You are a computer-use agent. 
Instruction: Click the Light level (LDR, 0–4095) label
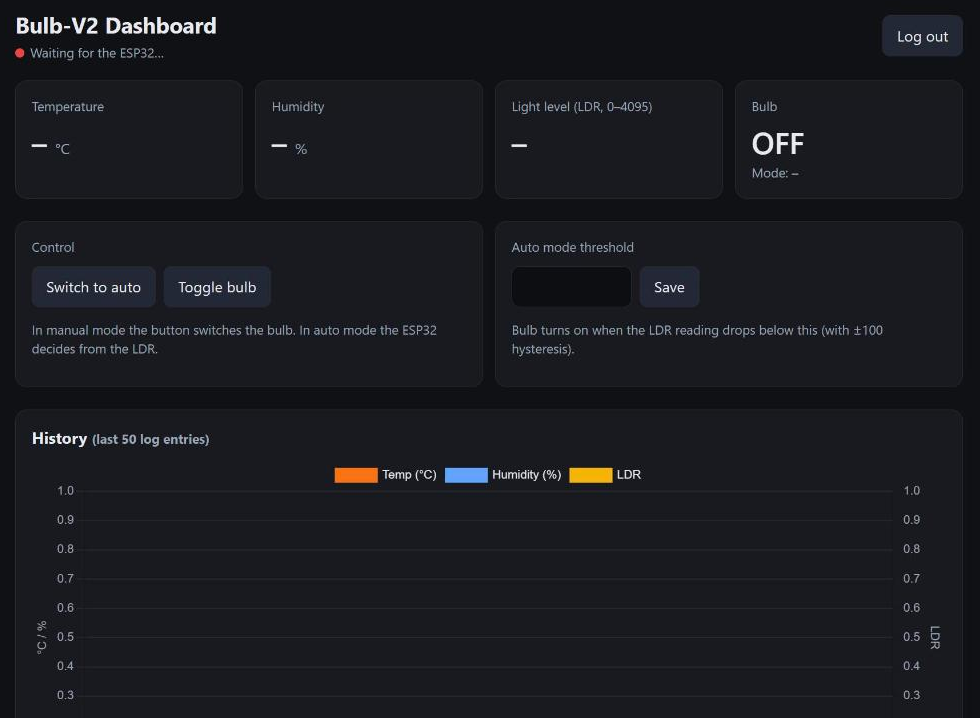point(582,107)
